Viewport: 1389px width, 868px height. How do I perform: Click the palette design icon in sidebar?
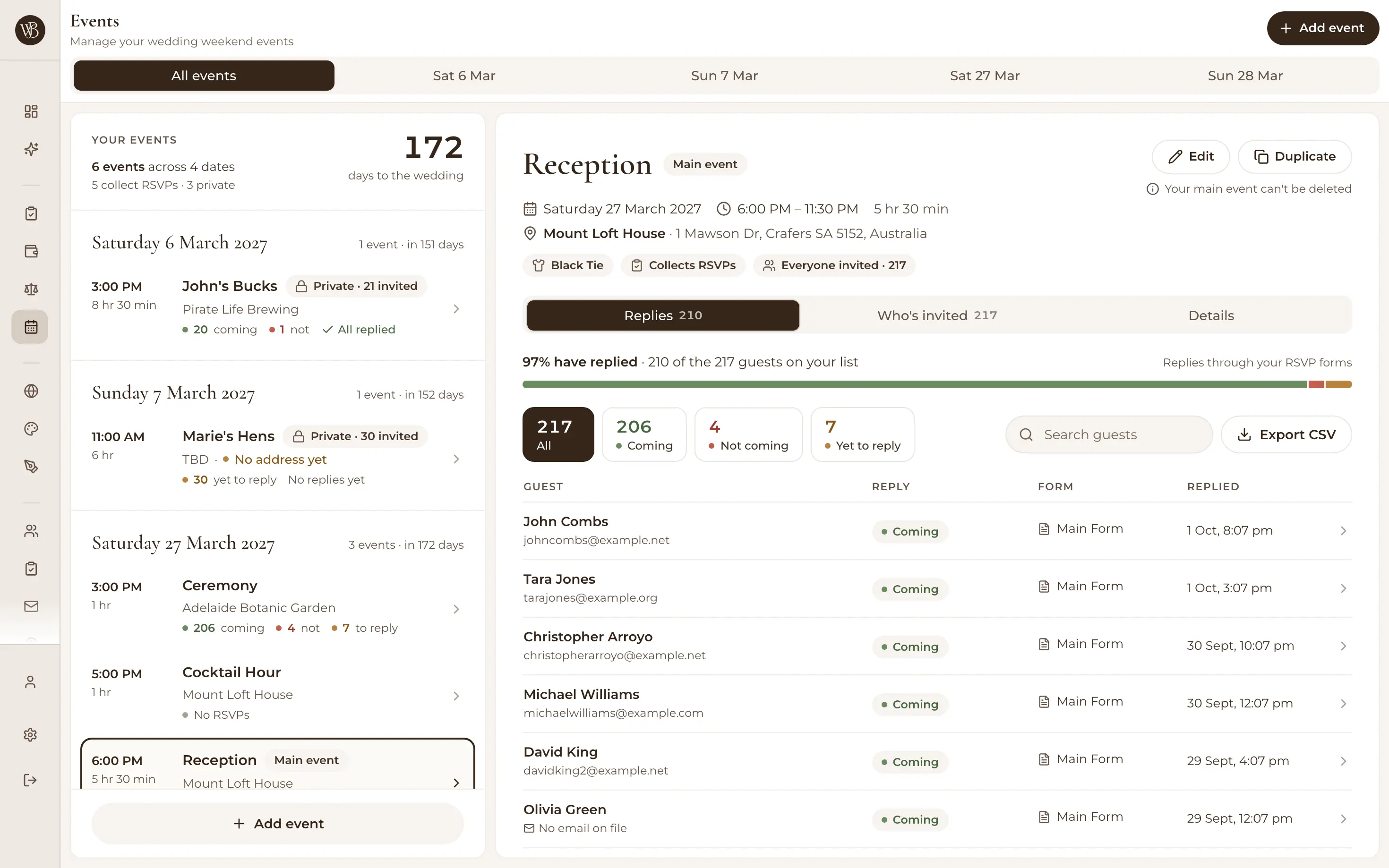[x=31, y=429]
